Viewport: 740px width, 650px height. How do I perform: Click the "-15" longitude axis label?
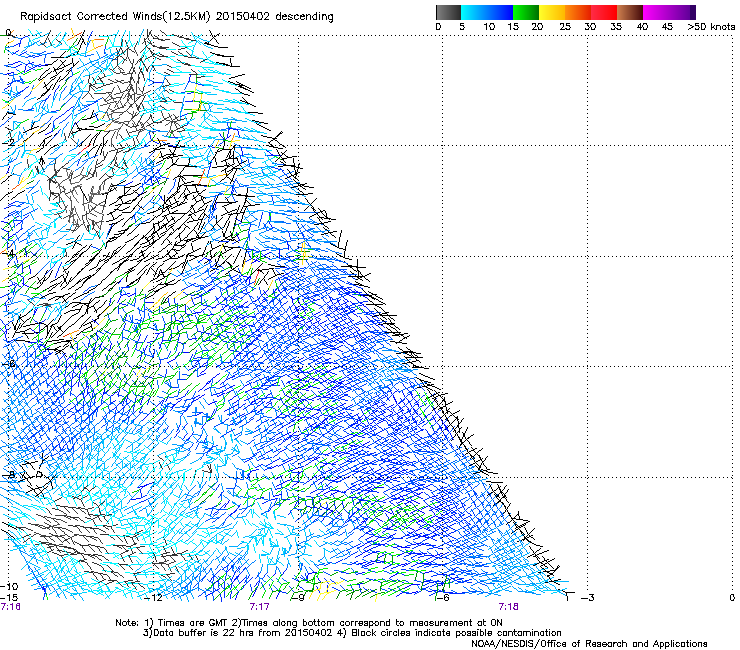[x=9, y=598]
